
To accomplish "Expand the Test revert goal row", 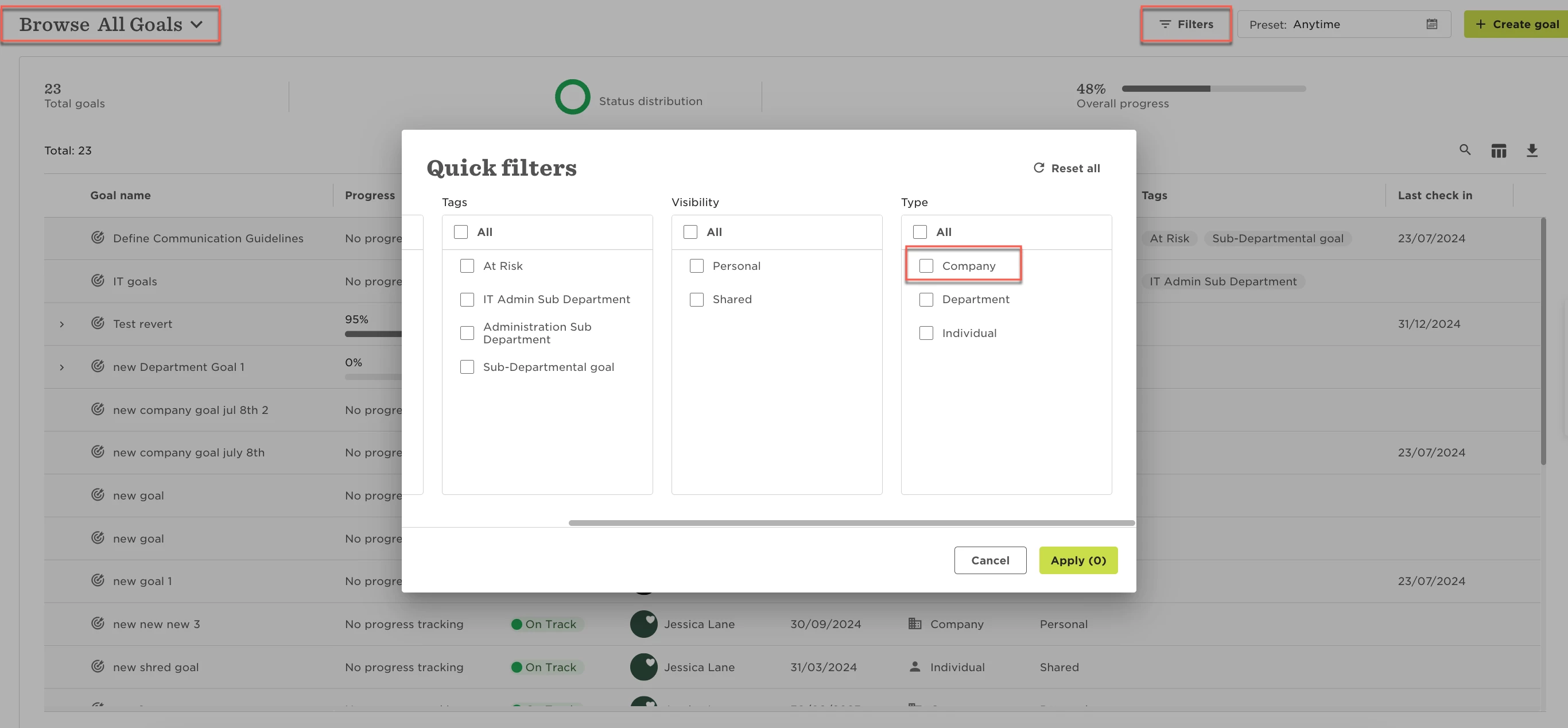I will click(61, 324).
